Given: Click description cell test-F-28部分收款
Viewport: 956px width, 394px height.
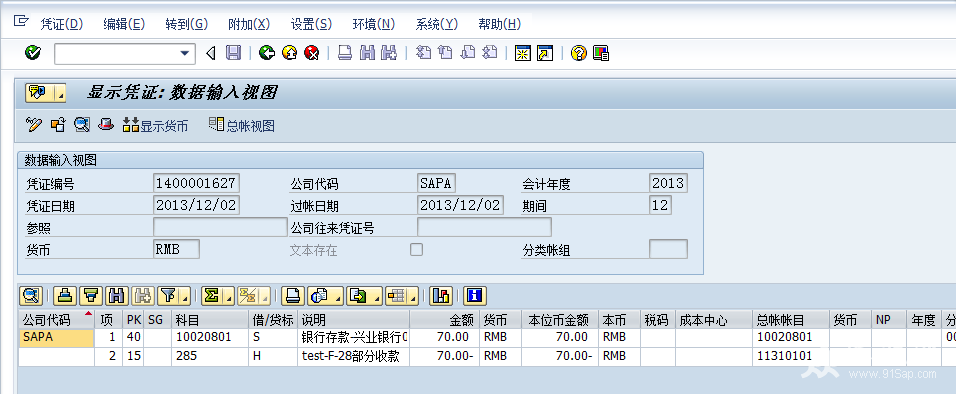Looking at the screenshot, I should coord(354,356).
